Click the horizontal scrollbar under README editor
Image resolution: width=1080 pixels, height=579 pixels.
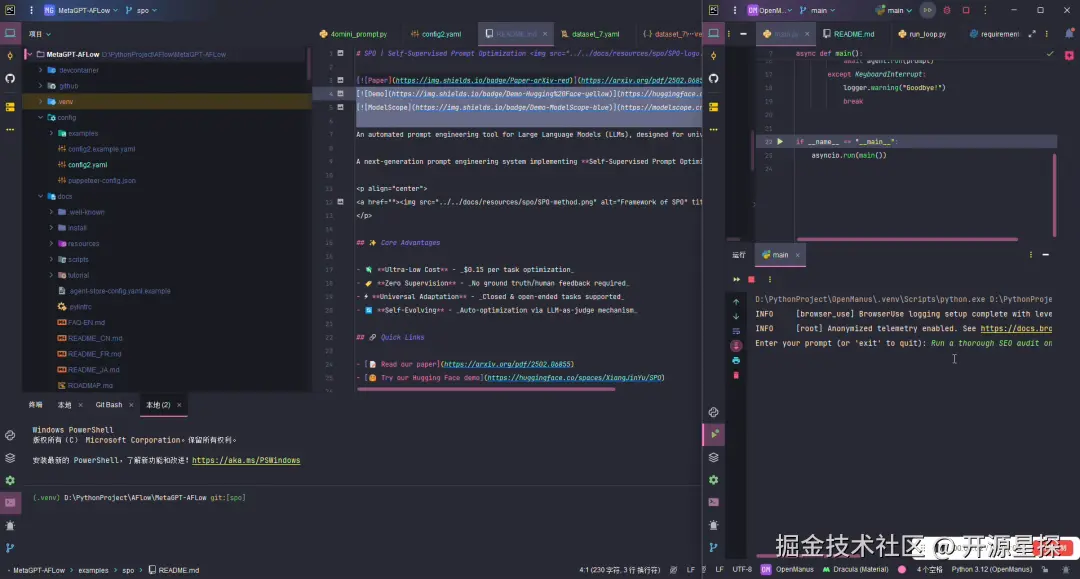[486, 390]
